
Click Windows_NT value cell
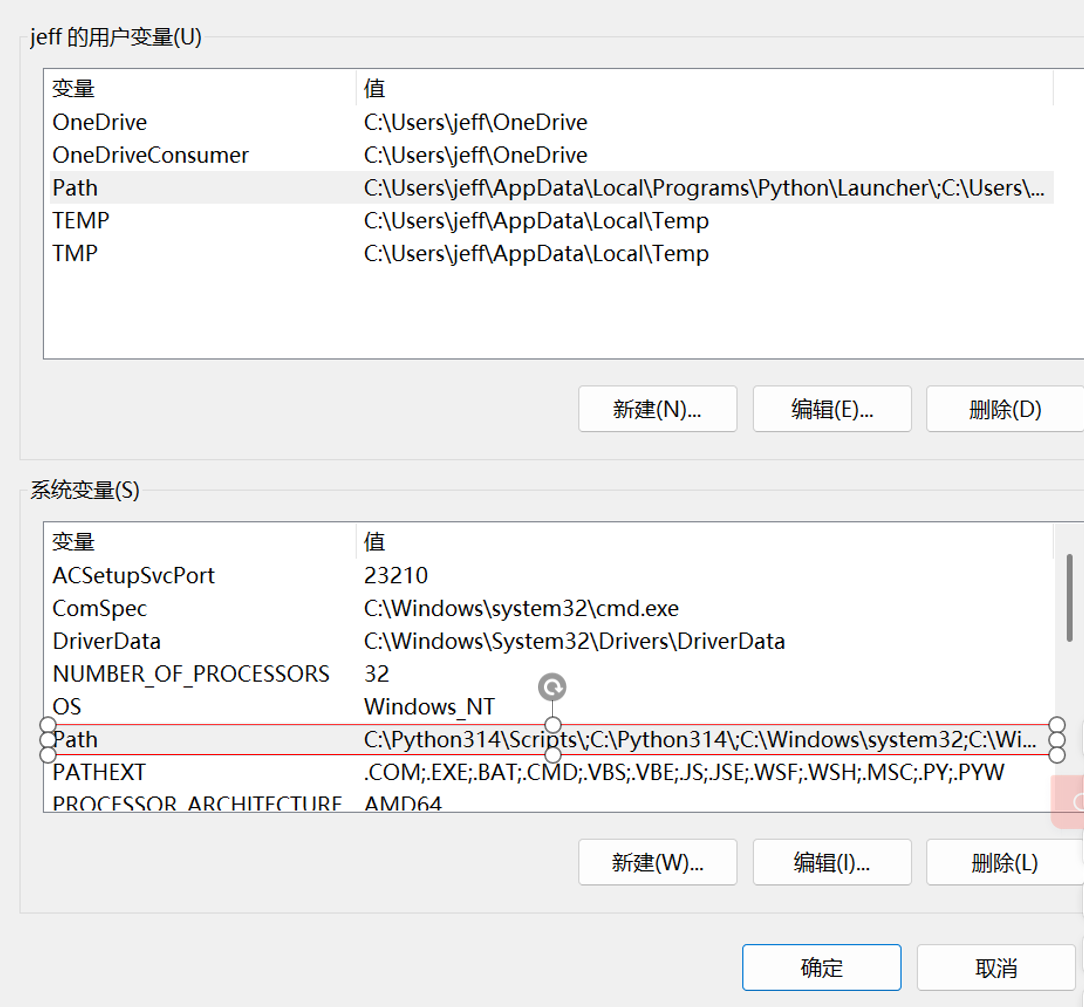coord(429,707)
